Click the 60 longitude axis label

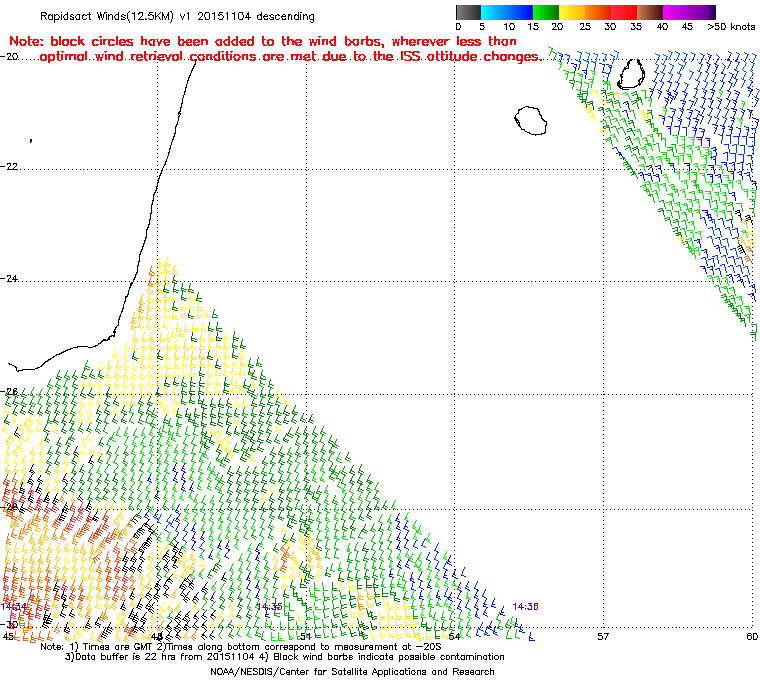point(752,636)
